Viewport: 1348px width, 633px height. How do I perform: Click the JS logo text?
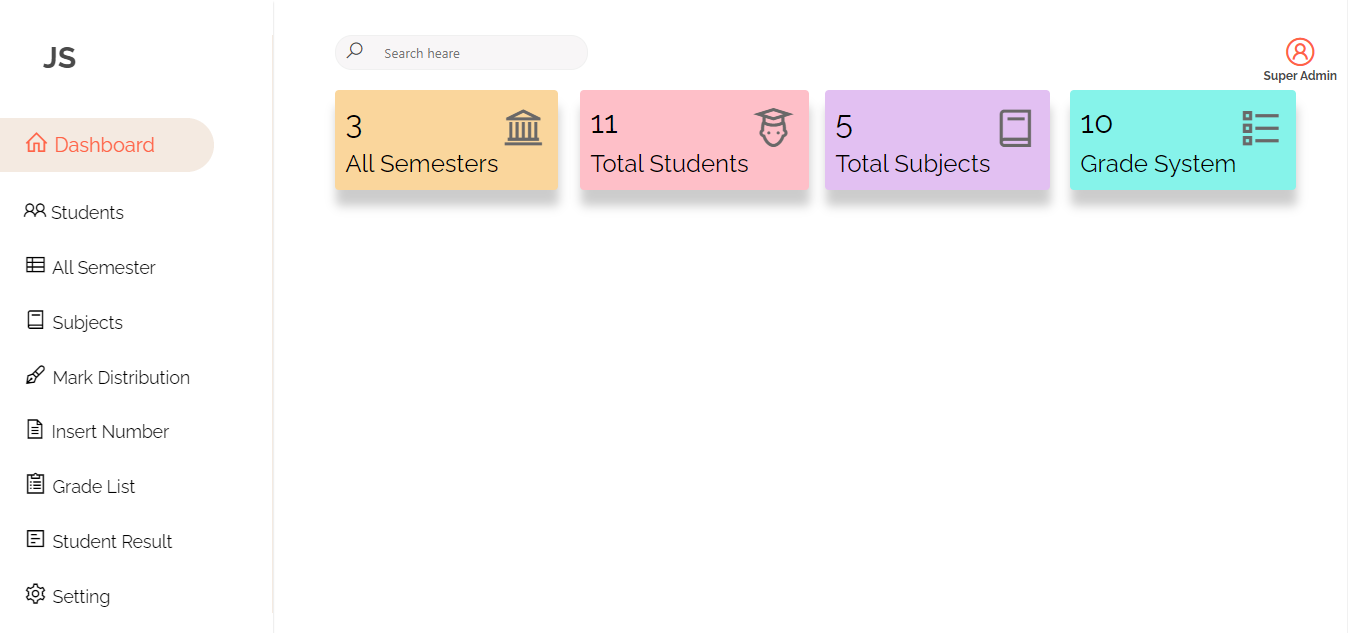click(59, 58)
